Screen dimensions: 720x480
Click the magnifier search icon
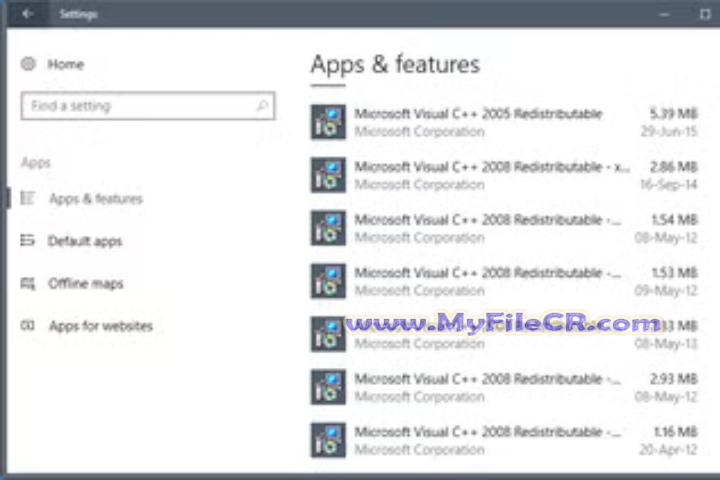(x=262, y=106)
